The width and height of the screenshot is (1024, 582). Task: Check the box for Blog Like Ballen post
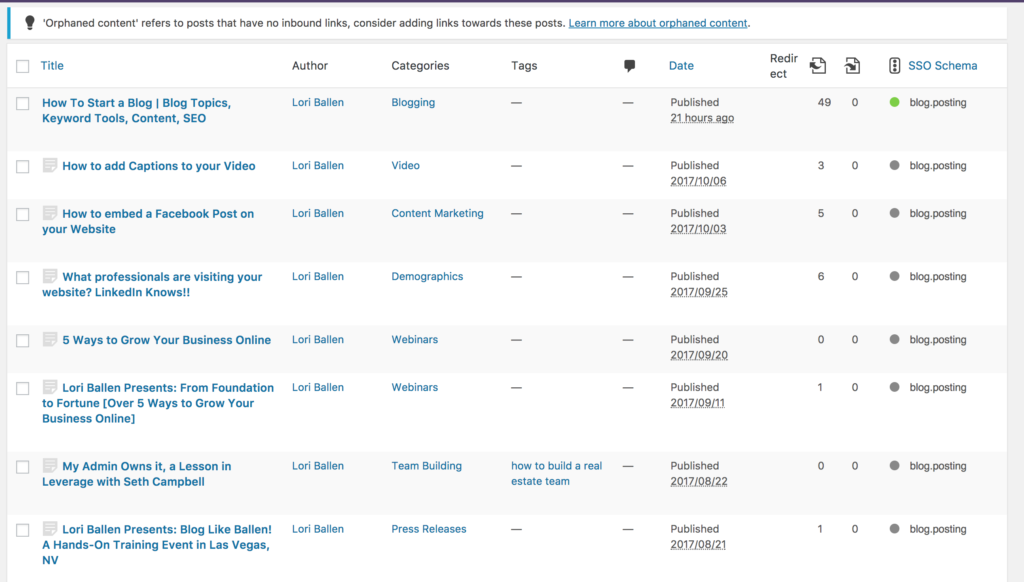[23, 530]
